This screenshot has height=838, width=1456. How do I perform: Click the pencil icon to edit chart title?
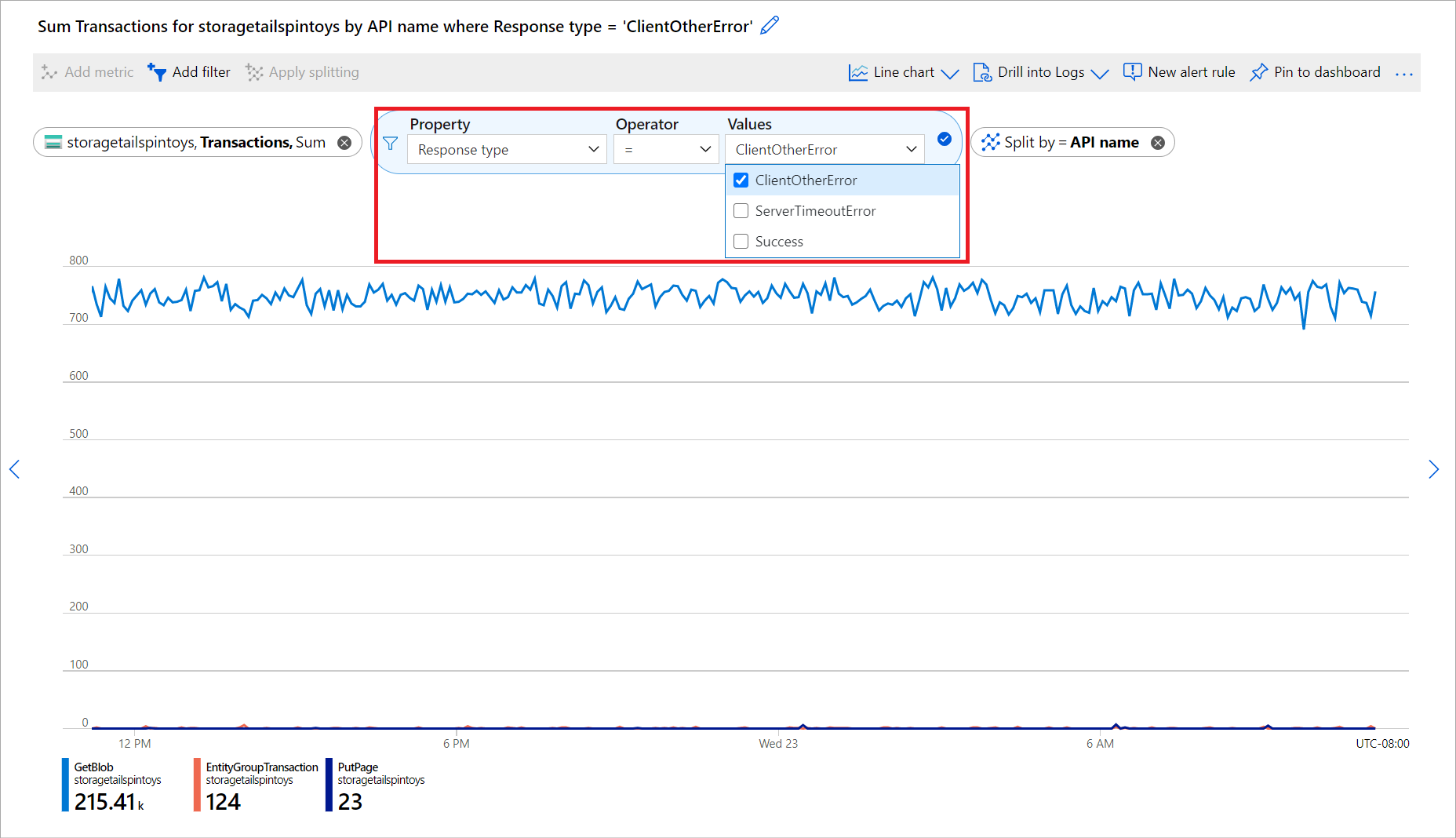point(770,26)
